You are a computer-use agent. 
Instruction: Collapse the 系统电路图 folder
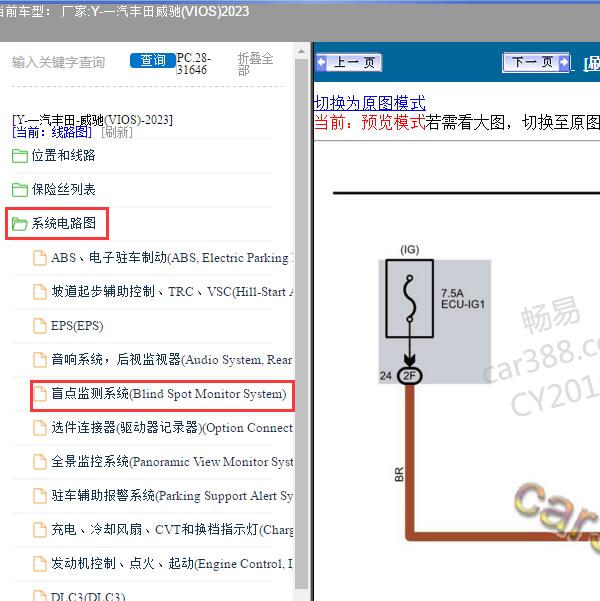[63, 223]
